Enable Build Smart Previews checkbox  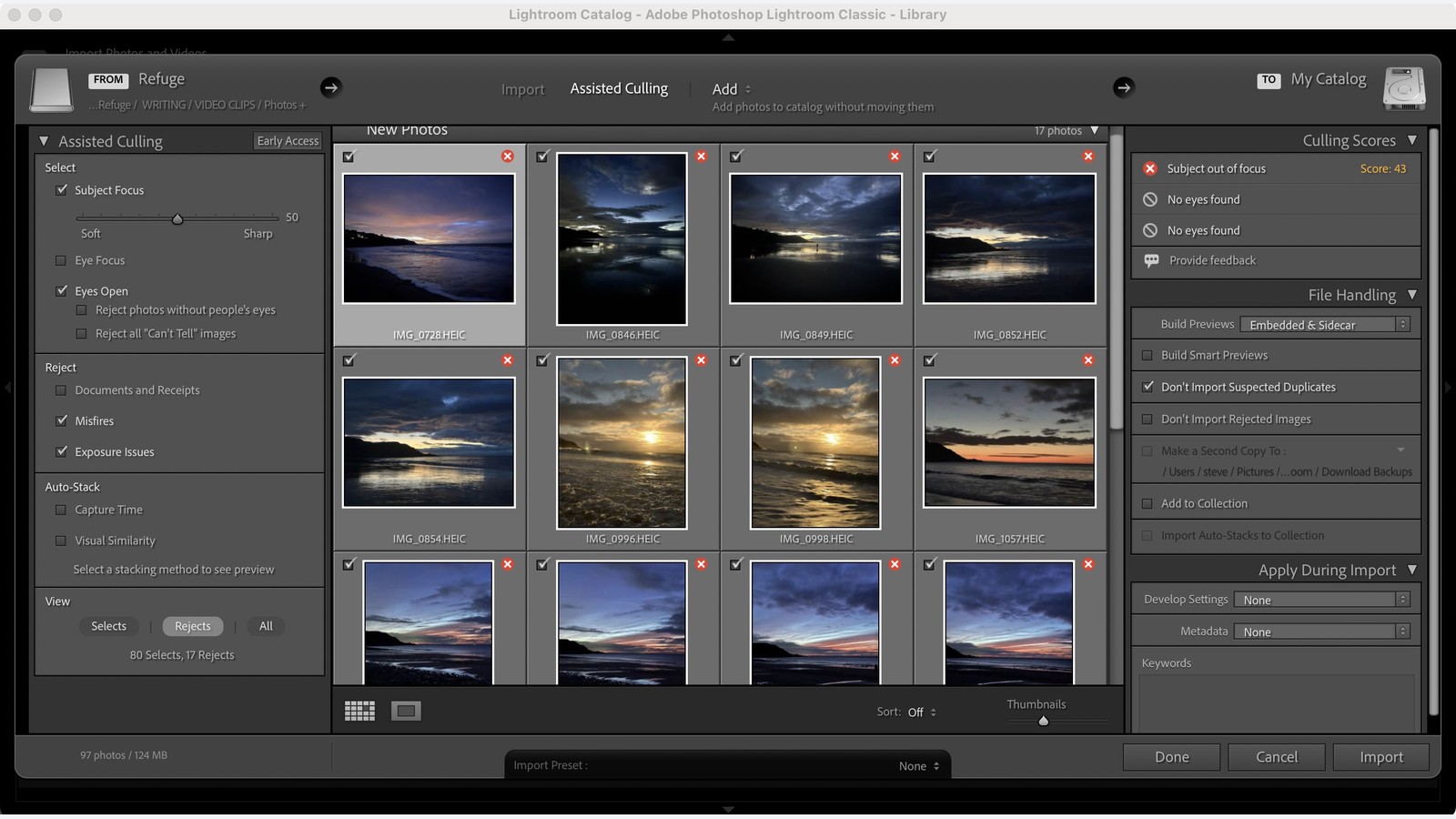point(1147,355)
